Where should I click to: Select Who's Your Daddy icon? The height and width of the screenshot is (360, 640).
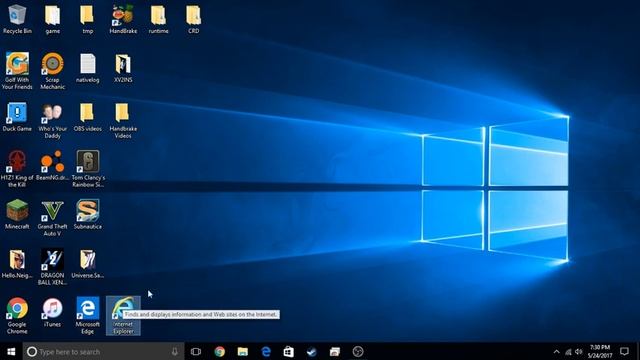52,120
